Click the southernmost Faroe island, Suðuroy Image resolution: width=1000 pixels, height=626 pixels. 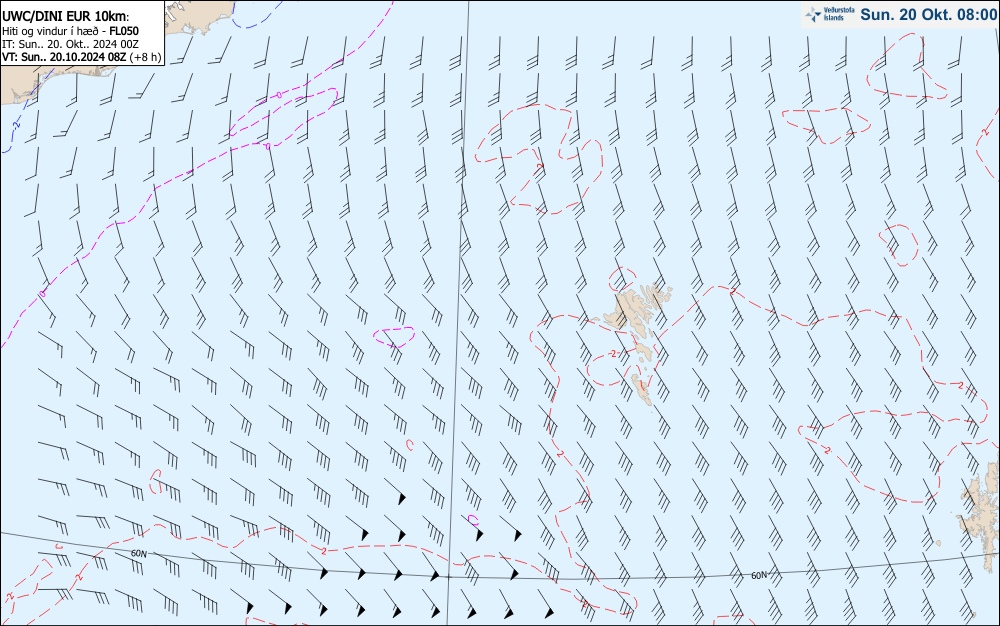642,389
